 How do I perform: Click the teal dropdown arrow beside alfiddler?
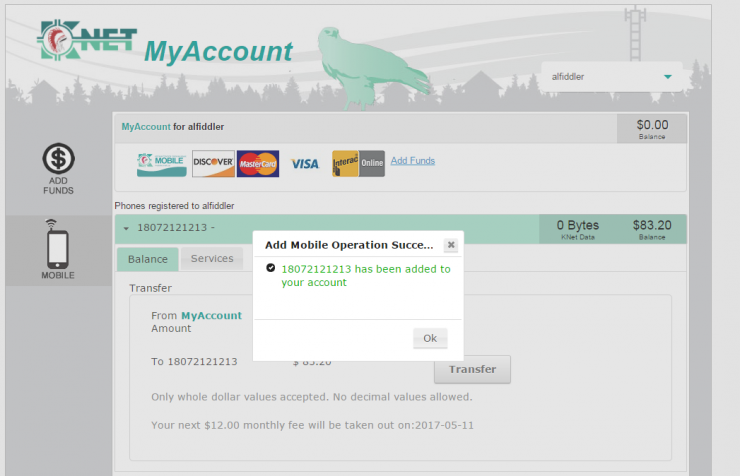(667, 77)
